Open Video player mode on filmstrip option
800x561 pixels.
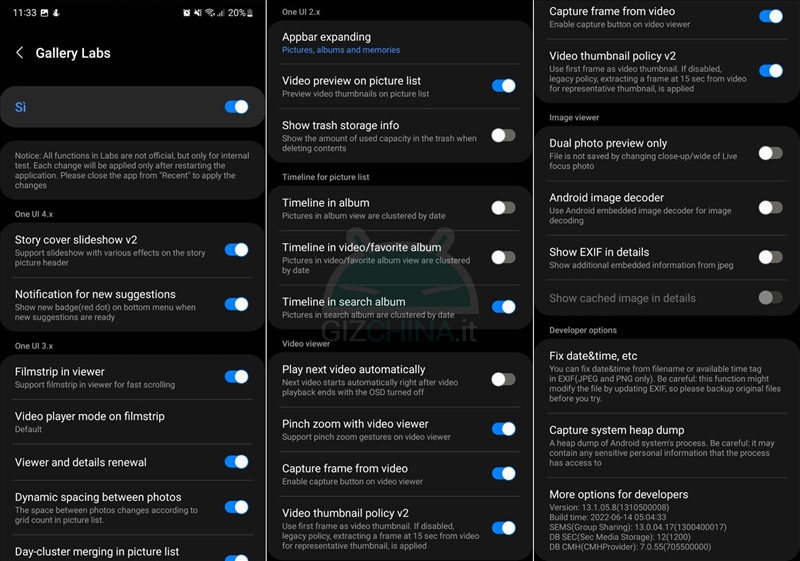pyautogui.click(x=133, y=422)
